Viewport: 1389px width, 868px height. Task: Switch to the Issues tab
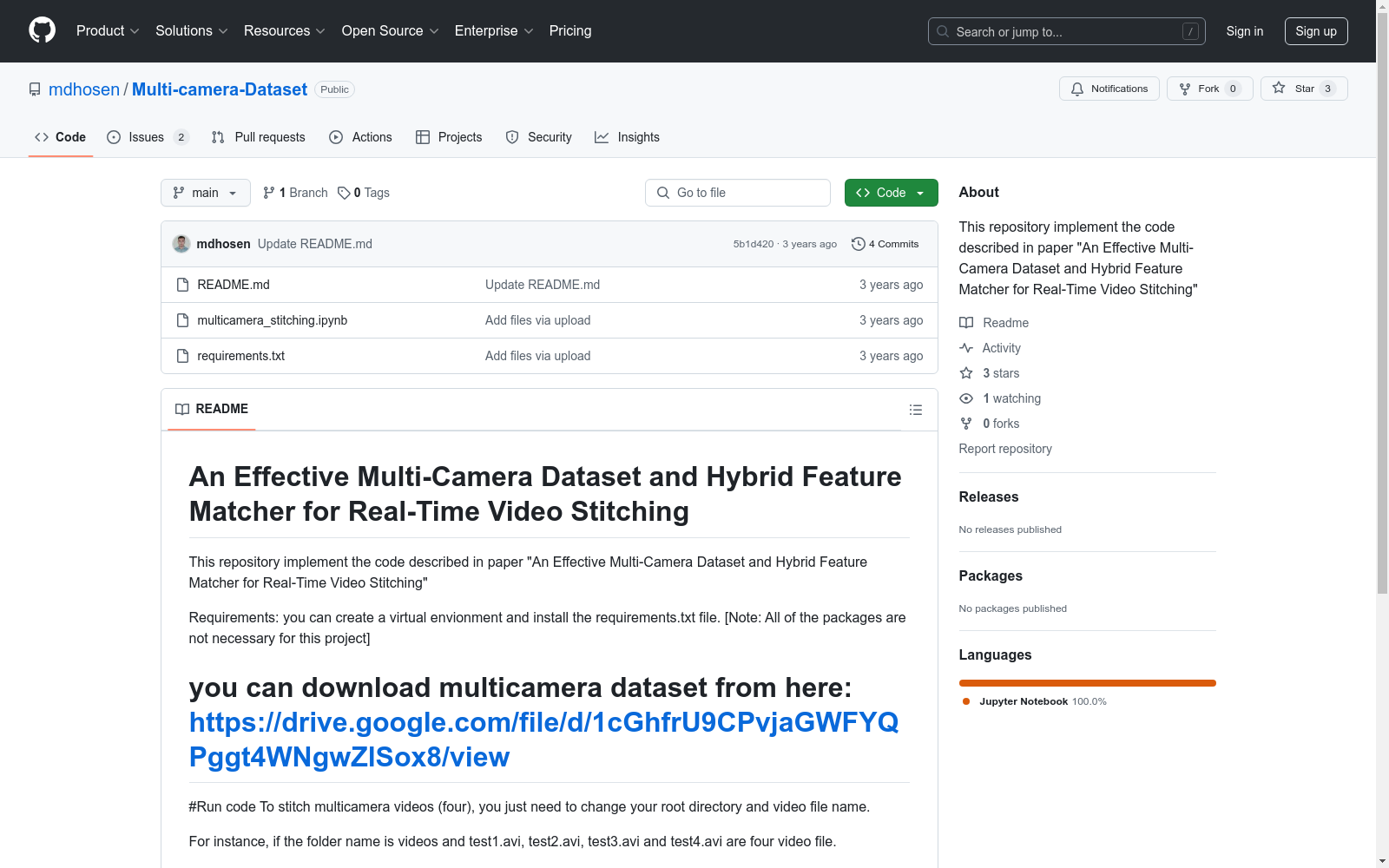(x=147, y=137)
